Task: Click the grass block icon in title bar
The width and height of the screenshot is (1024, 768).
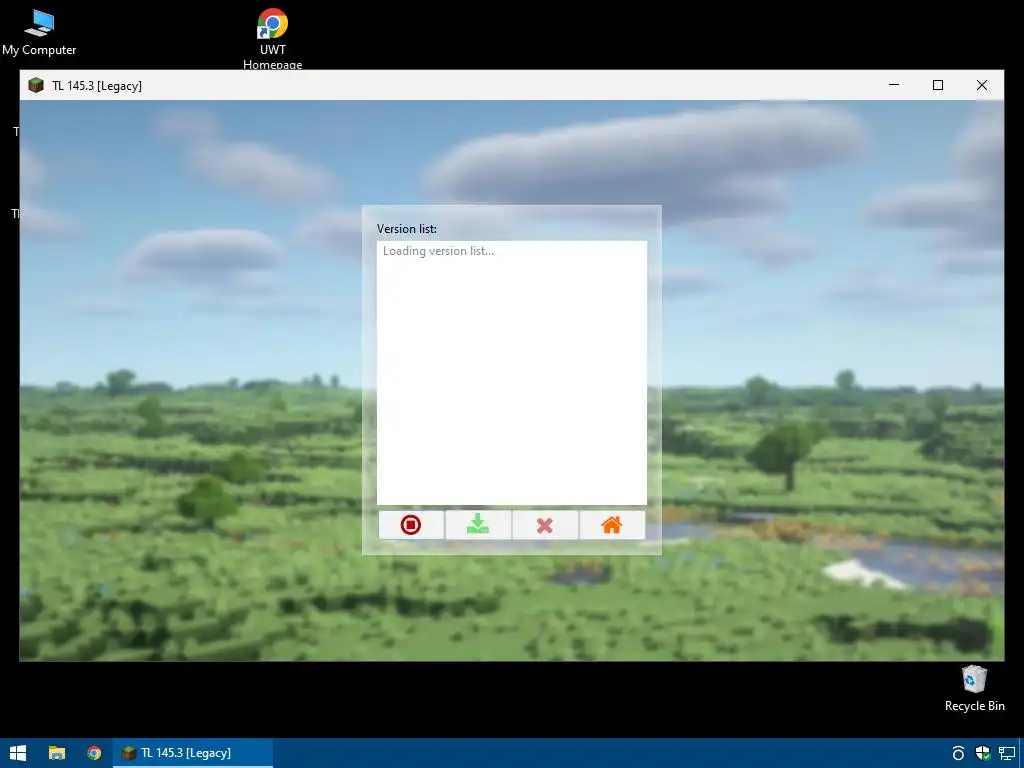Action: coord(36,86)
